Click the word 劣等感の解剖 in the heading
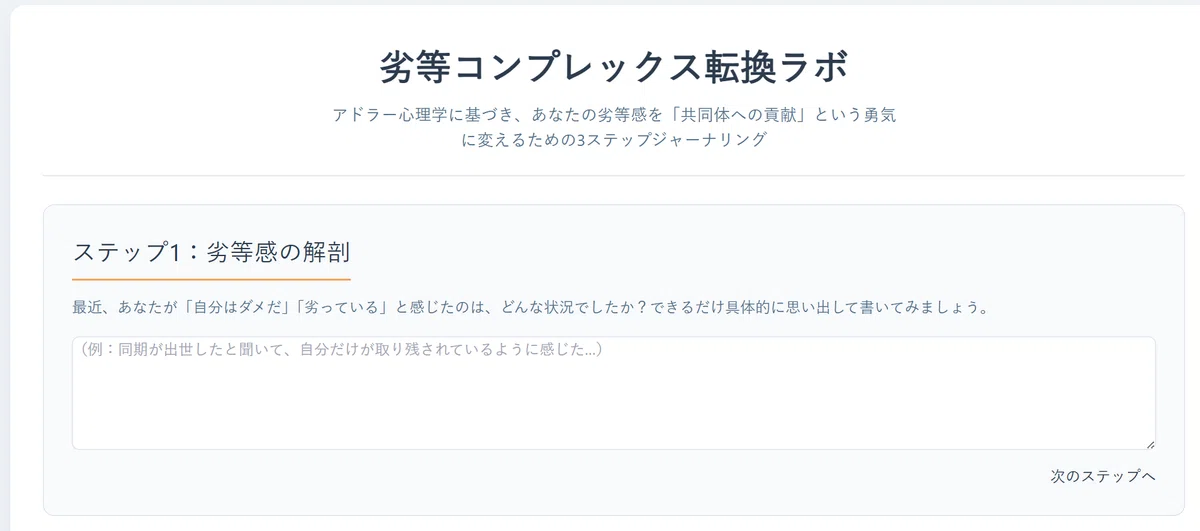The width and height of the screenshot is (1200, 531). click(x=278, y=253)
